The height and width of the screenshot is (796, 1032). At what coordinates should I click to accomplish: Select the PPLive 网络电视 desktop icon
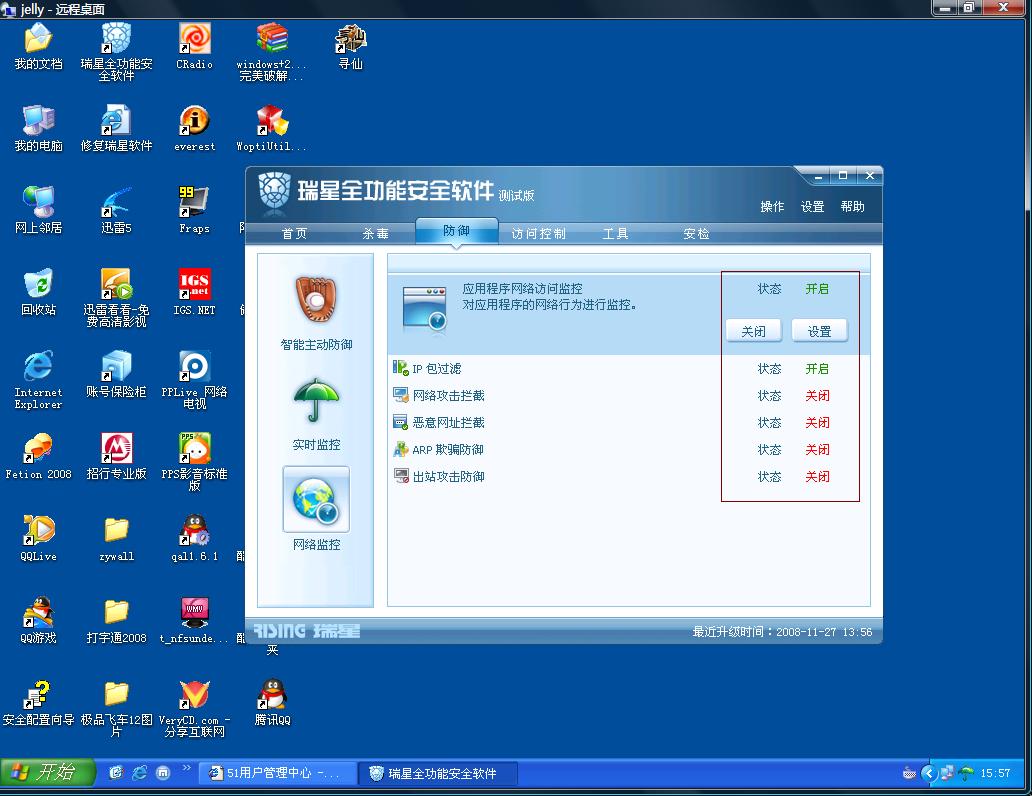(x=194, y=366)
